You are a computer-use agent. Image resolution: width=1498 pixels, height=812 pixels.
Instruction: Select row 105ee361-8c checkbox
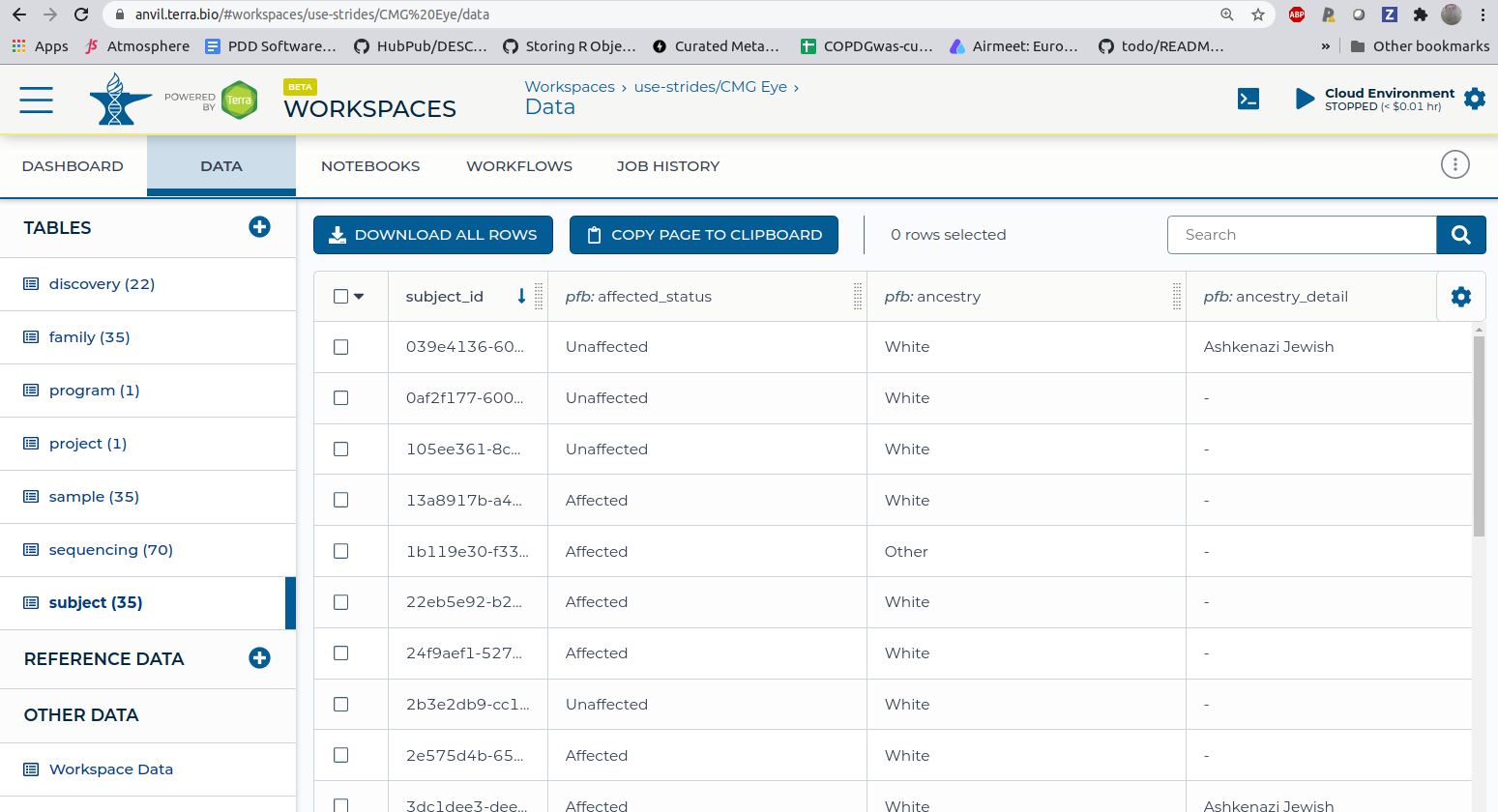(x=340, y=449)
